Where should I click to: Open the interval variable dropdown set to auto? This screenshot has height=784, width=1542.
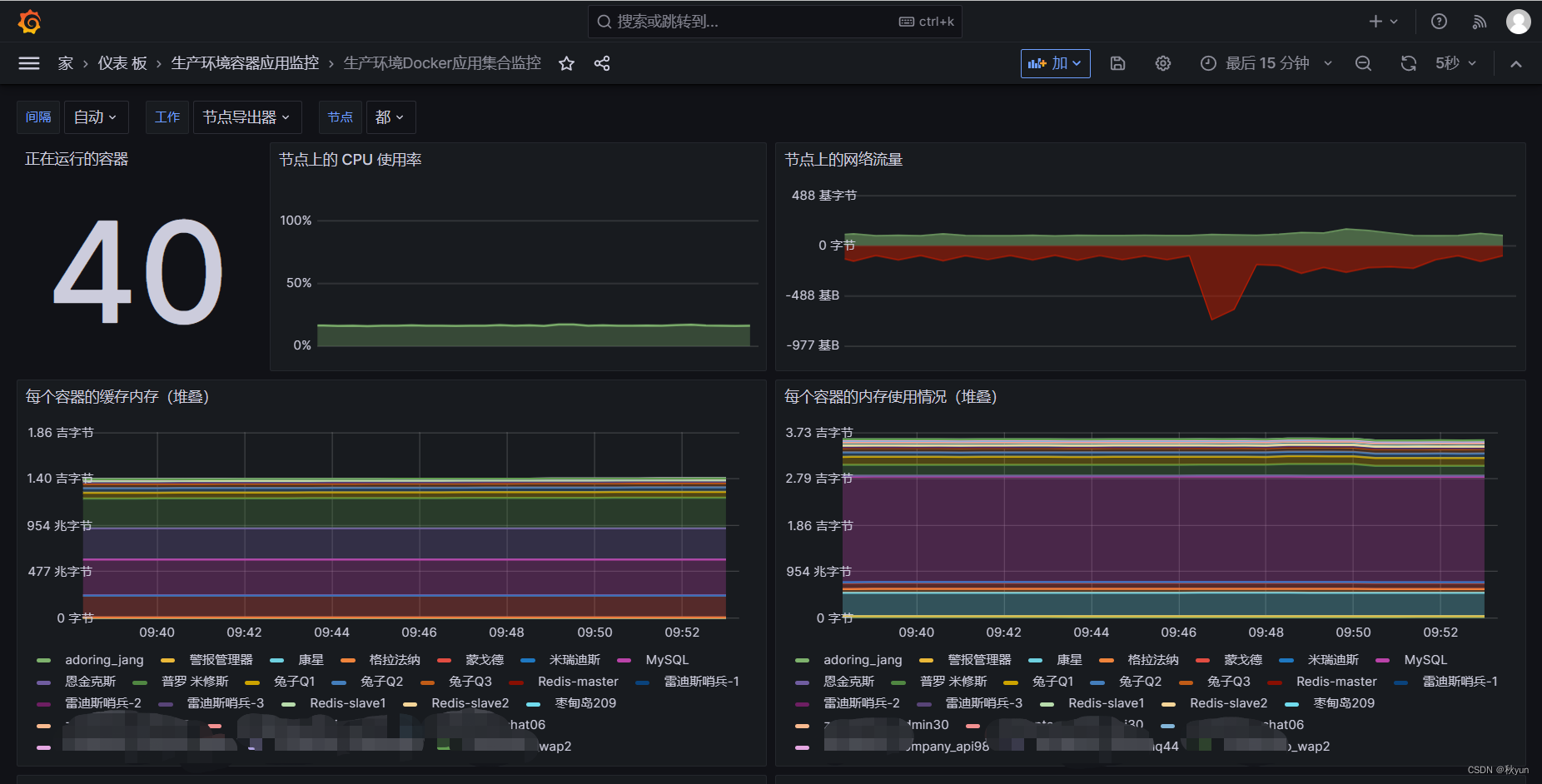tap(96, 117)
